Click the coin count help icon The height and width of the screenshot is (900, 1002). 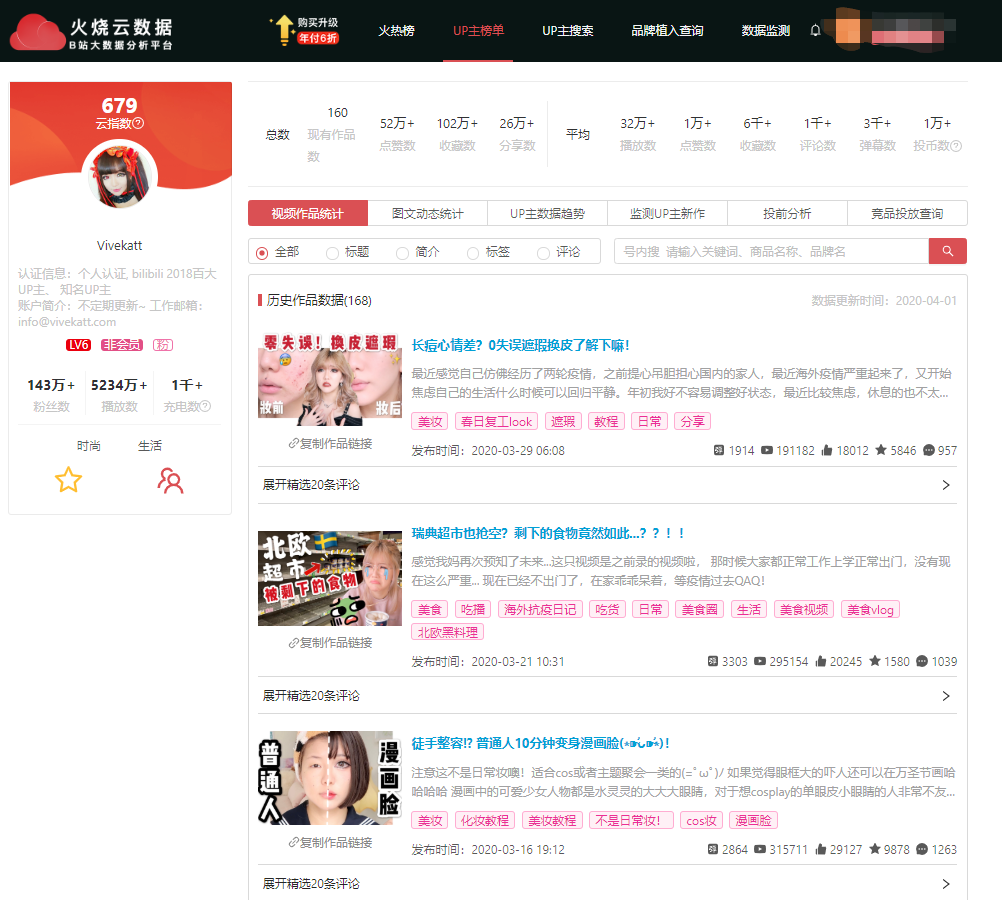point(956,146)
